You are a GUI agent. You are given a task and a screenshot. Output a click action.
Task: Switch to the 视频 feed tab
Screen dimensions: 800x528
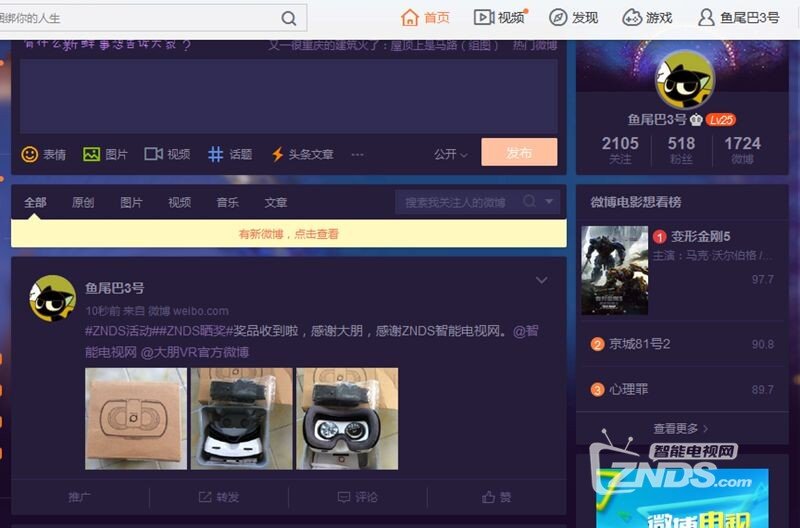pyautogui.click(x=180, y=203)
